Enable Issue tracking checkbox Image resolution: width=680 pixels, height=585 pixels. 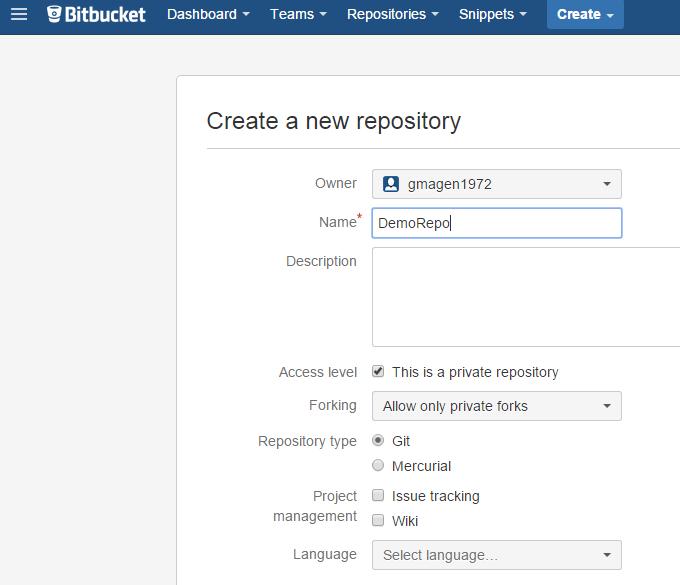pyautogui.click(x=378, y=495)
